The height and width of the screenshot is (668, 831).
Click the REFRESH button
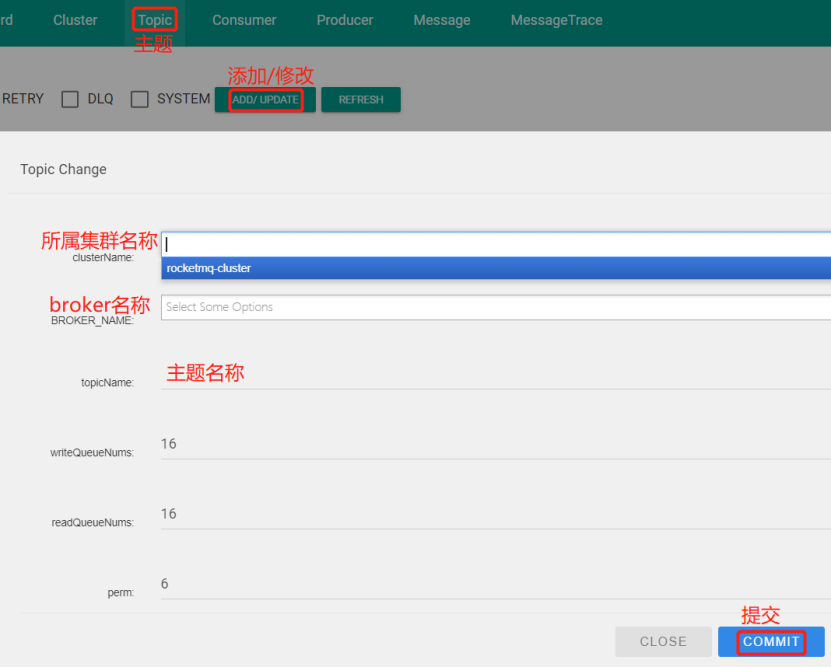click(361, 100)
